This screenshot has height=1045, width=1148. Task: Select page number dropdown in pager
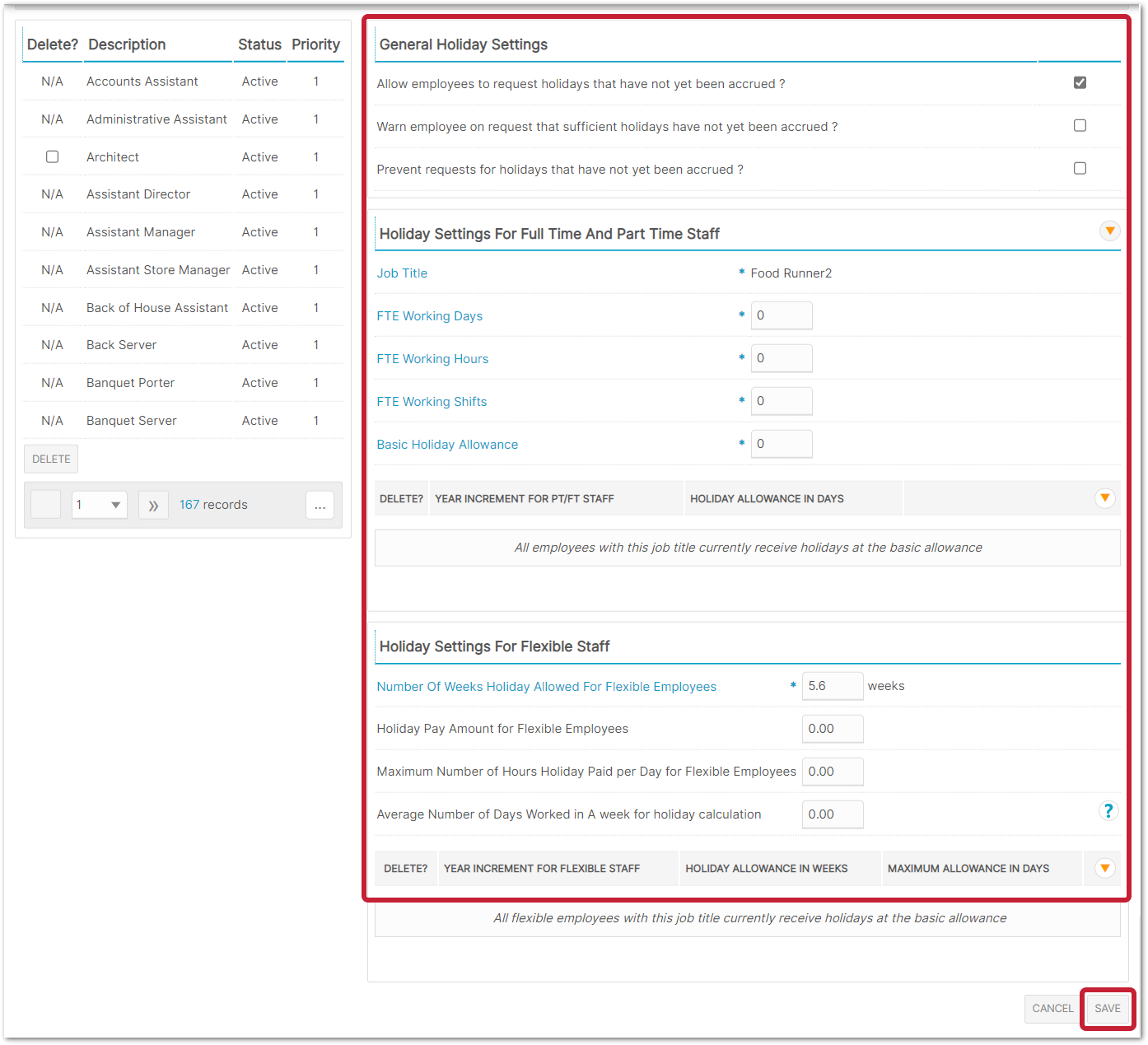coord(99,506)
